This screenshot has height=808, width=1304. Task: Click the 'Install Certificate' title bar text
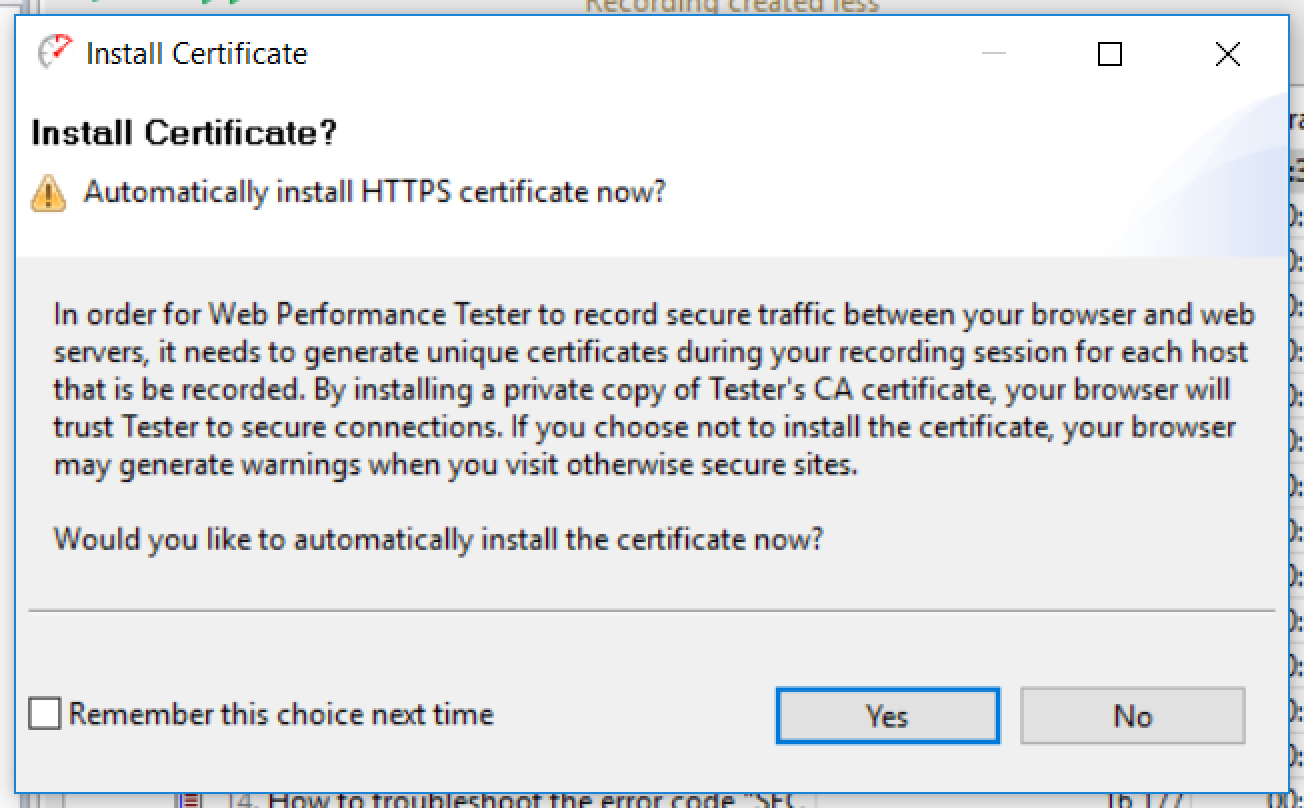coord(197,53)
